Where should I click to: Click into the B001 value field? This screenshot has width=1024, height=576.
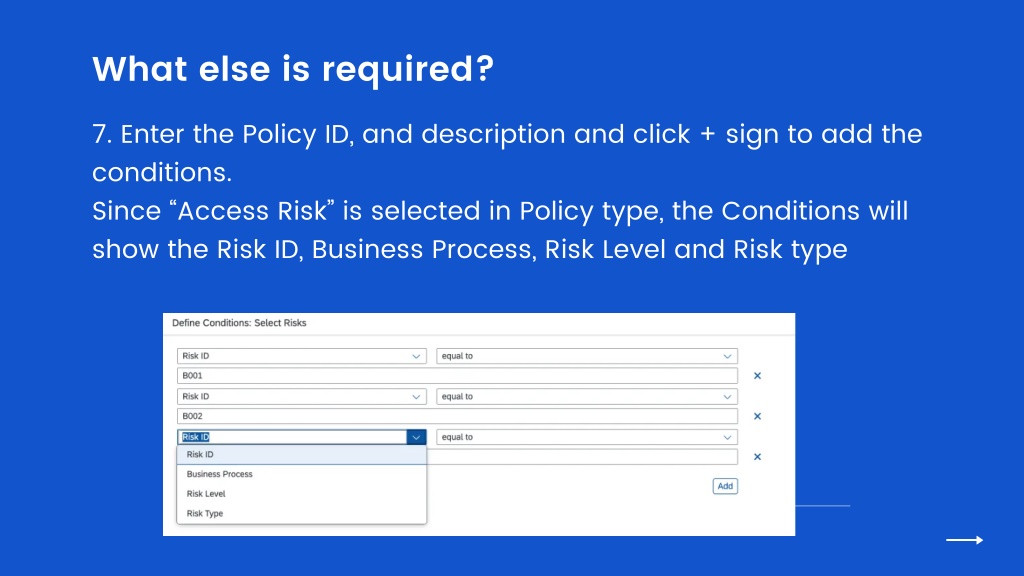457,376
